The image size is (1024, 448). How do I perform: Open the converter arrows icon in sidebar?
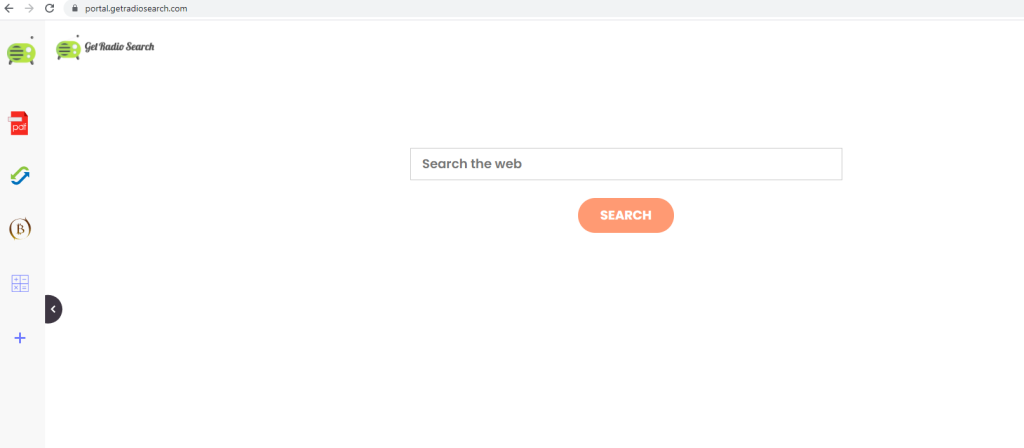pyautogui.click(x=20, y=176)
